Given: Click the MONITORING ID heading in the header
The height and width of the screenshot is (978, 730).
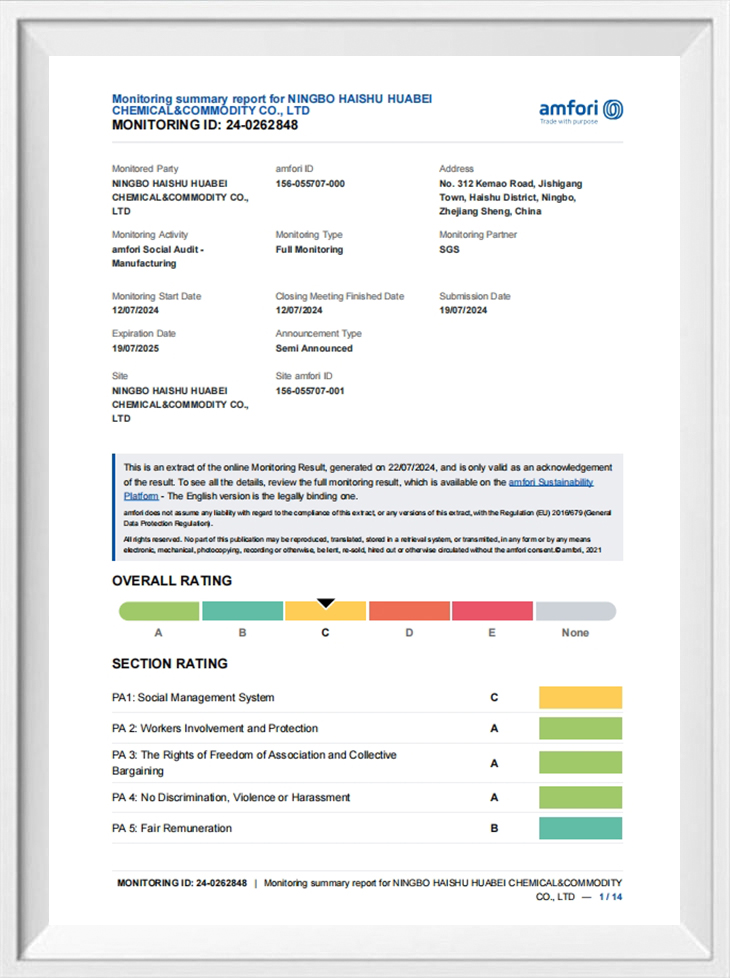Looking at the screenshot, I should click(204, 126).
